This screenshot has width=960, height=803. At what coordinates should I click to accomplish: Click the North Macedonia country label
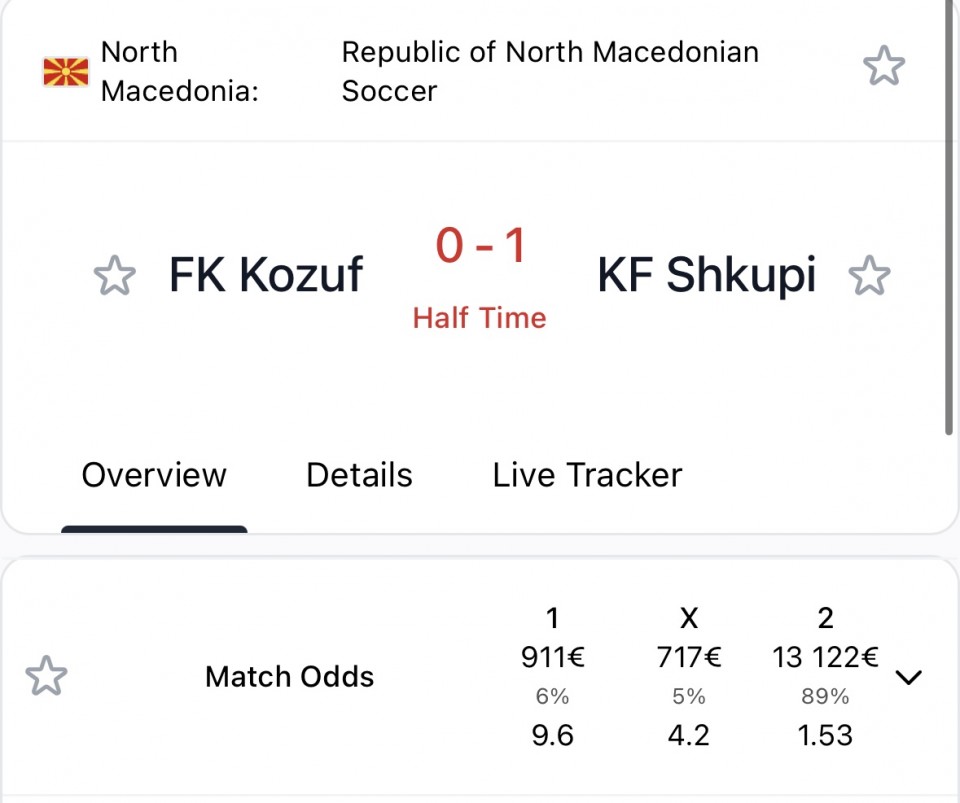[x=179, y=72]
